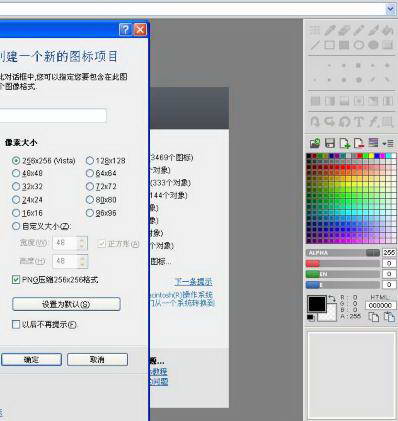
Task: Paste the HTML color code icon
Action: point(389,316)
